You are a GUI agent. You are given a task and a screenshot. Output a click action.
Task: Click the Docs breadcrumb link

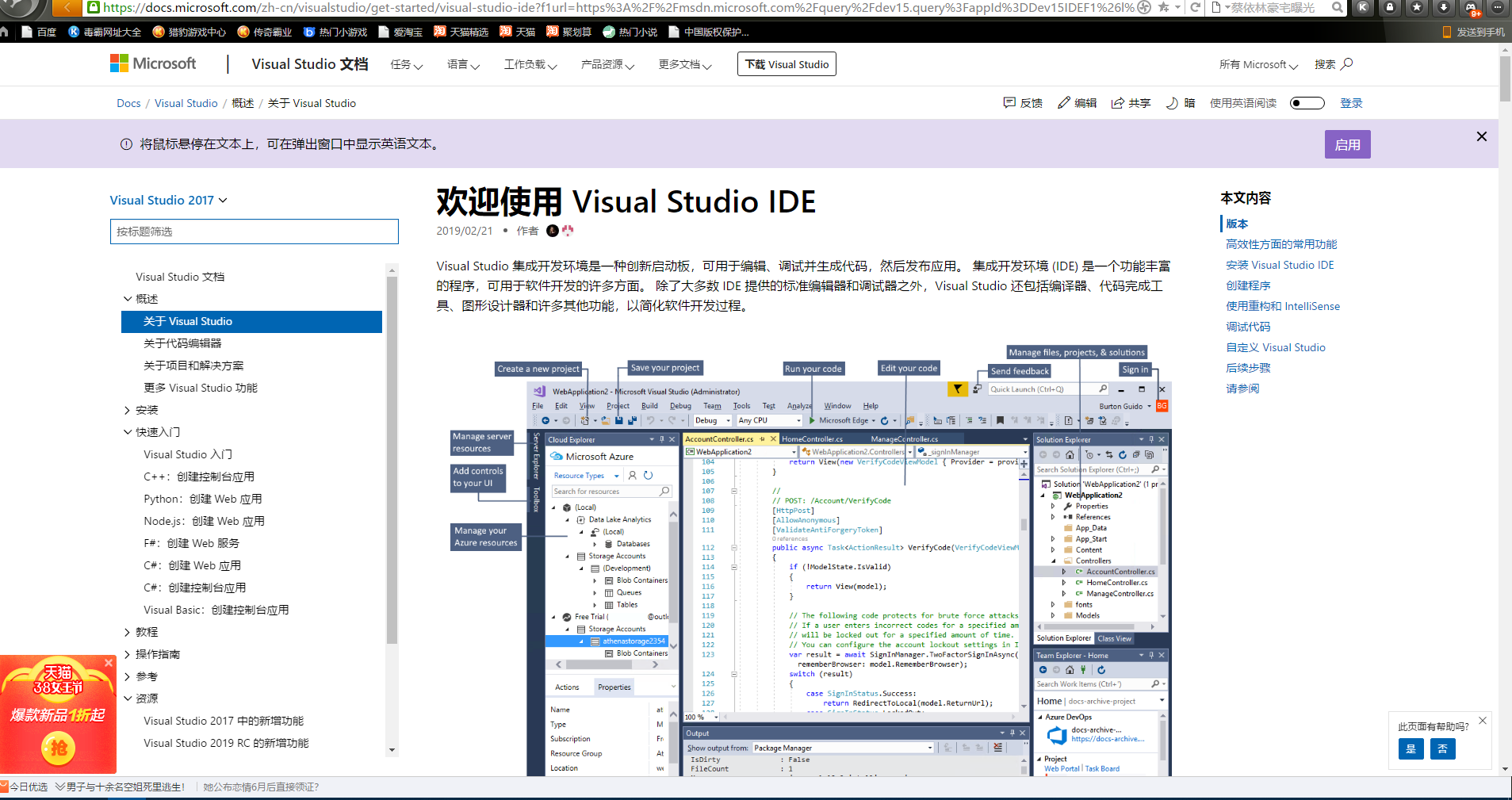(128, 103)
